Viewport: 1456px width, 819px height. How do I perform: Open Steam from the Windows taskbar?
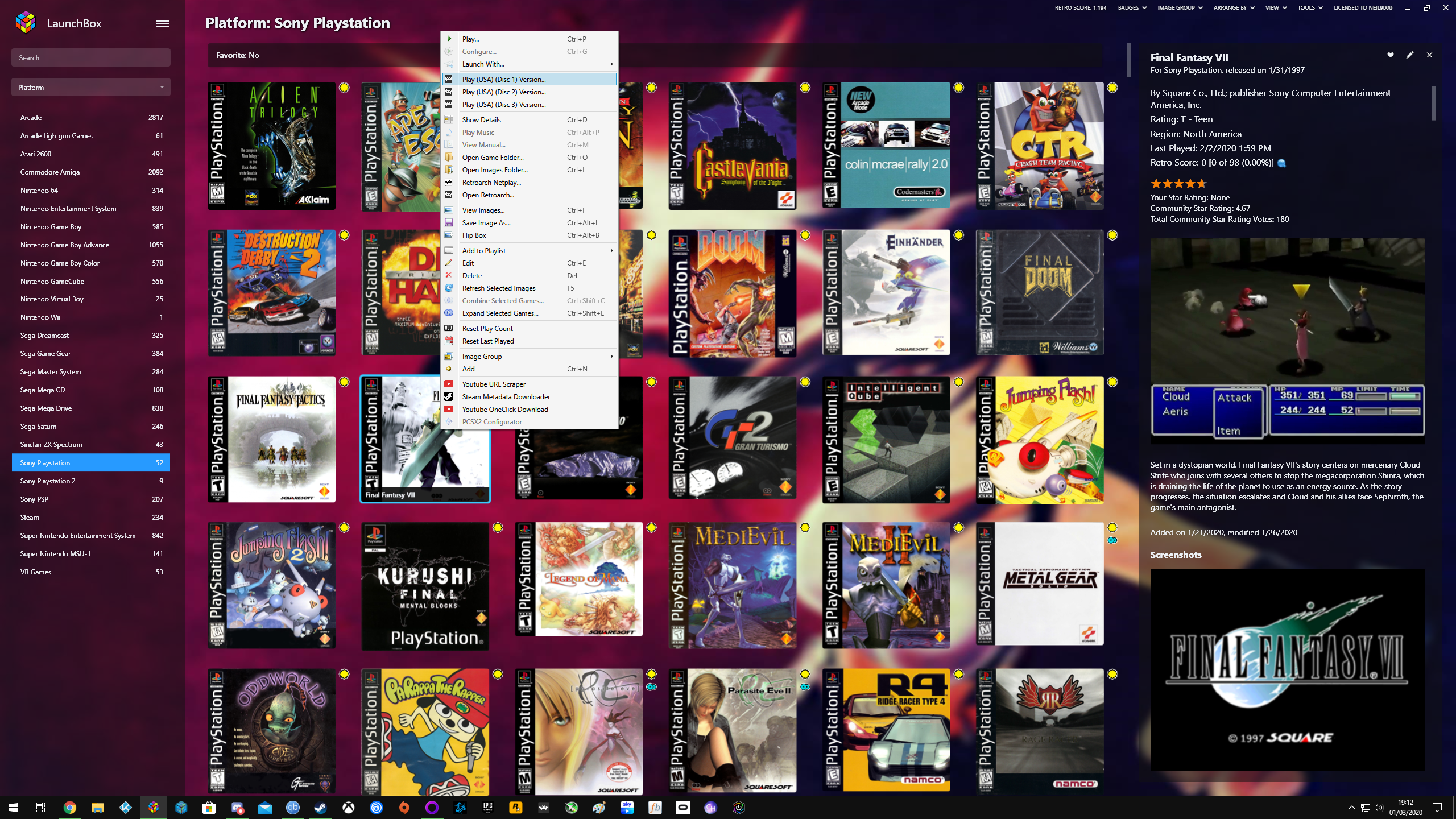(x=320, y=808)
